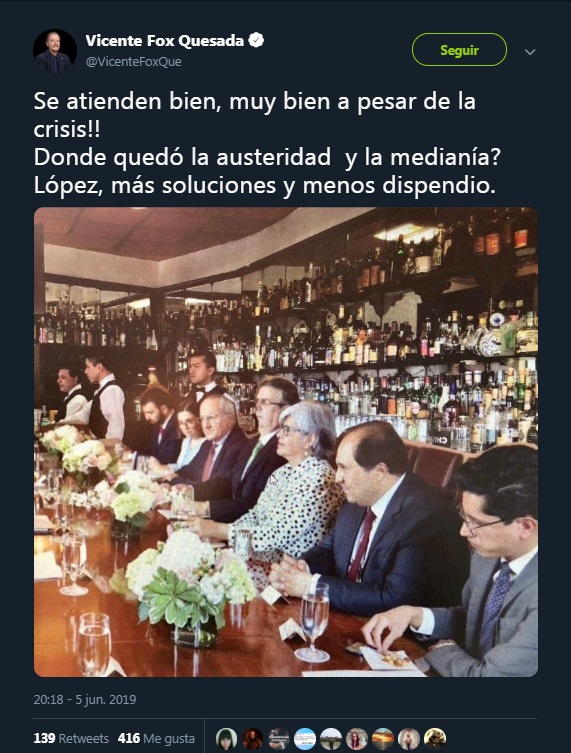Screen dimensions: 571x753
Task: Open second liker avatar with reddish figure
Action: [x=253, y=739]
